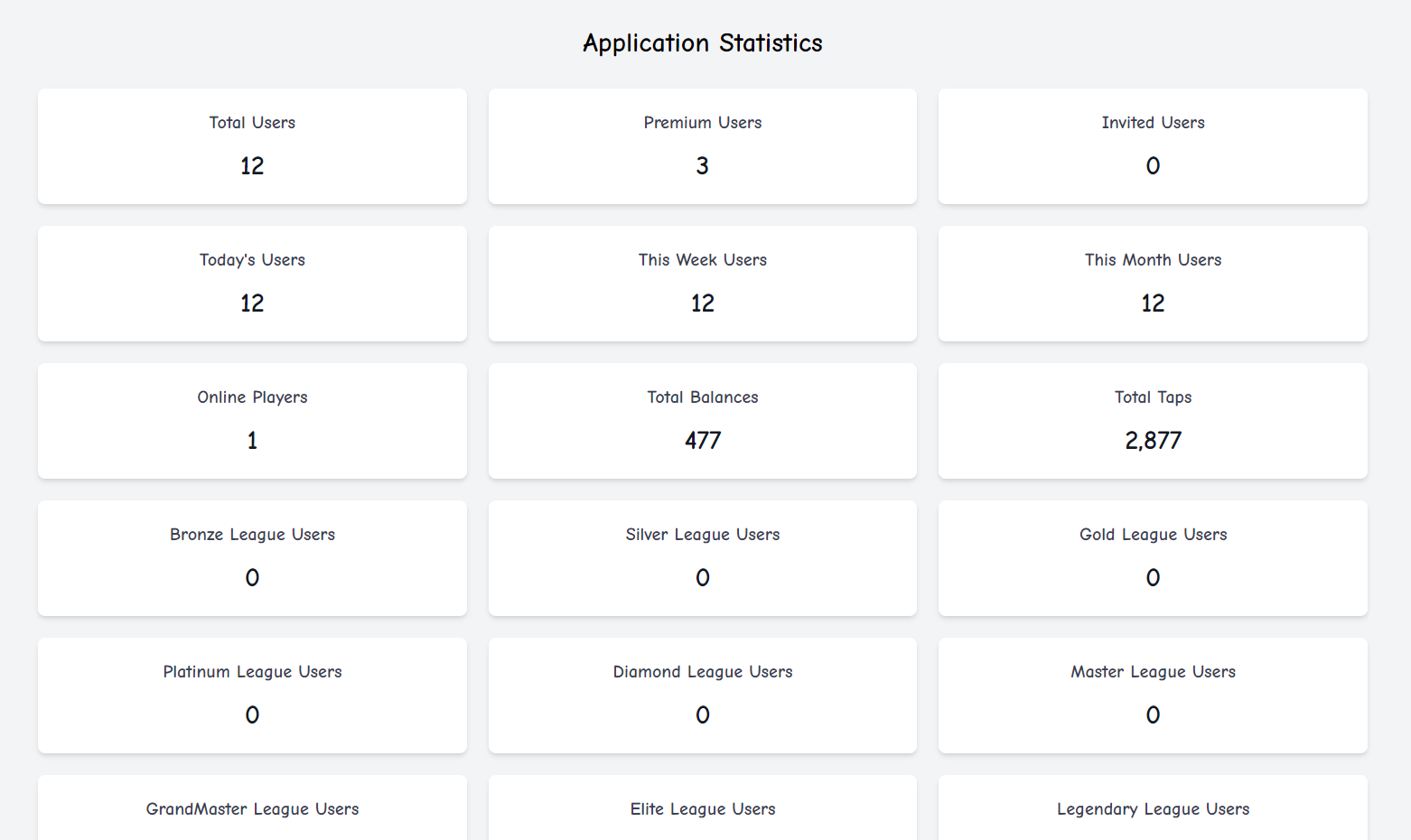Click the Total Balances value 477
This screenshot has height=840, width=1411.
pyautogui.click(x=703, y=441)
